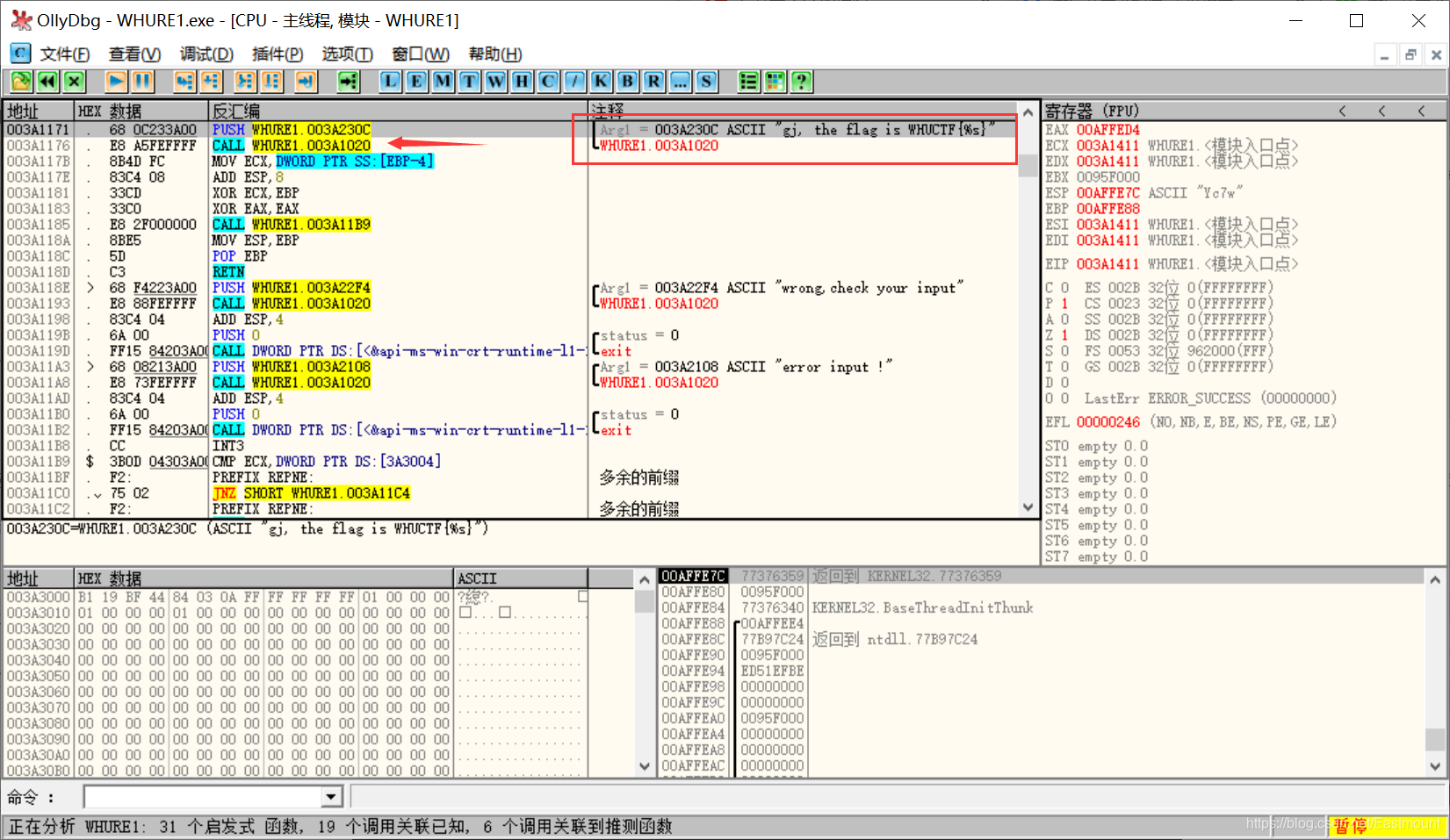Open the Memory map with the M button
The image size is (1450, 840).
[443, 82]
